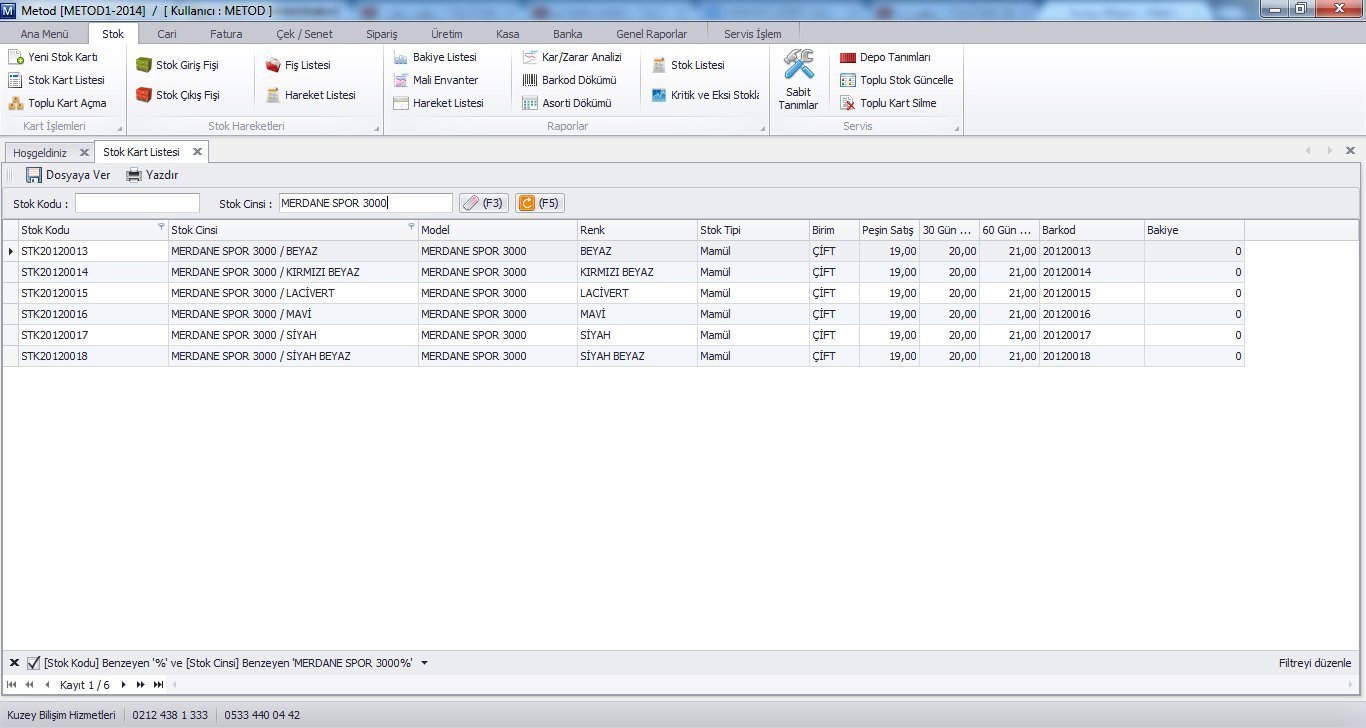
Task: Open Toplu Kart Silme
Action: tap(848, 103)
